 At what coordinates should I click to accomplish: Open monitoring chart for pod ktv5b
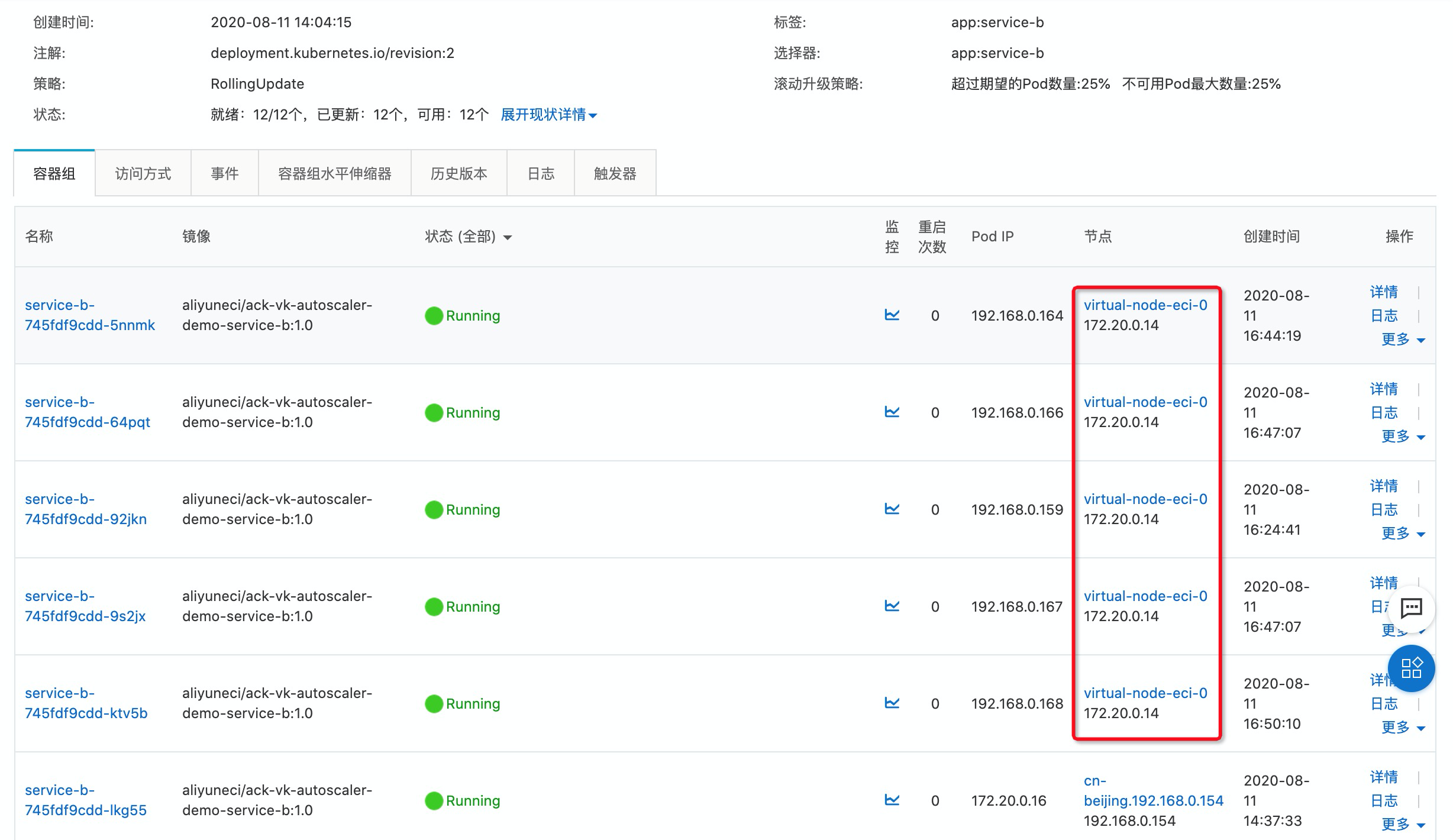coord(892,703)
